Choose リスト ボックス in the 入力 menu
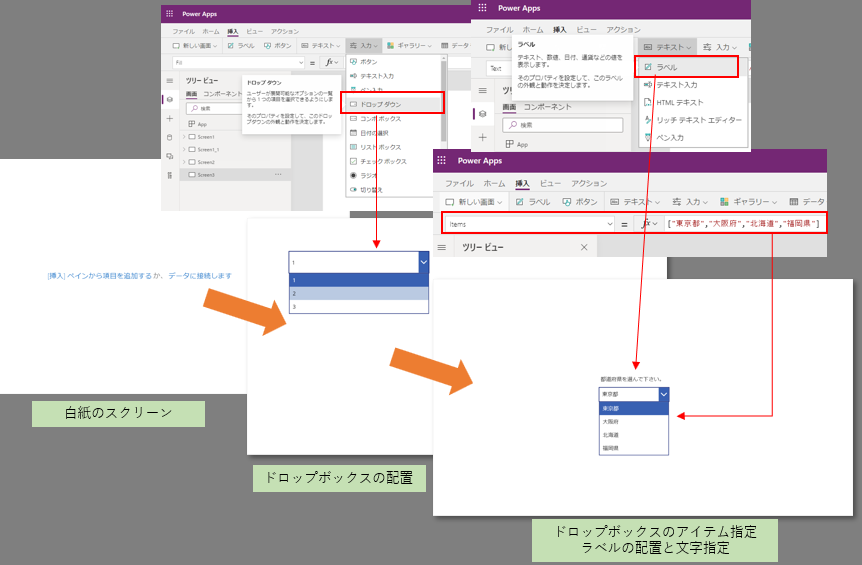 click(x=375, y=147)
